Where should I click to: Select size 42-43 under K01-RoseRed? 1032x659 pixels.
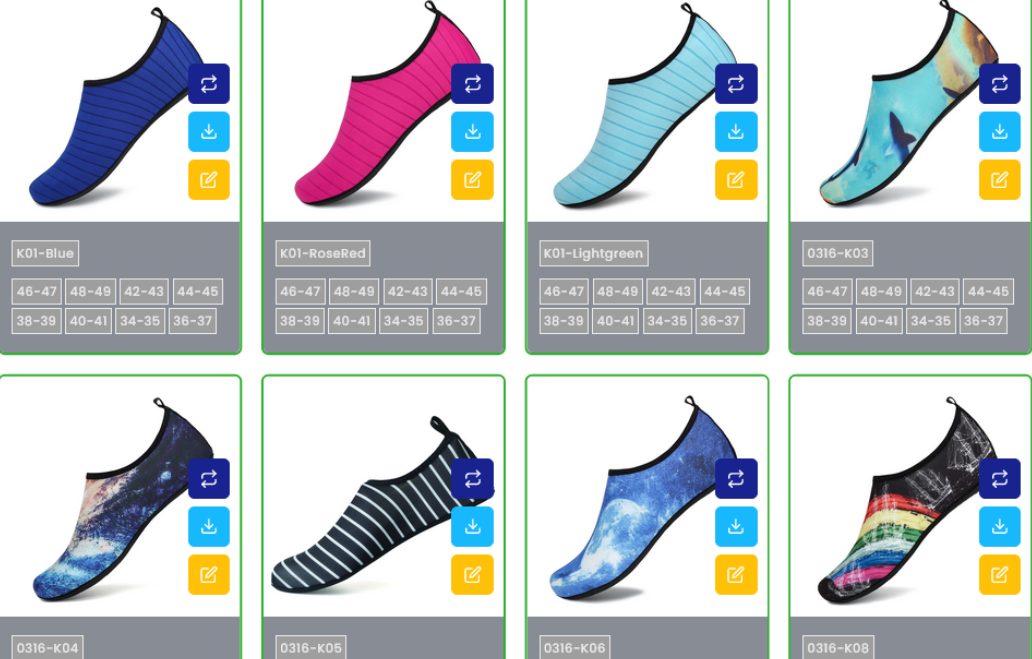tap(407, 292)
